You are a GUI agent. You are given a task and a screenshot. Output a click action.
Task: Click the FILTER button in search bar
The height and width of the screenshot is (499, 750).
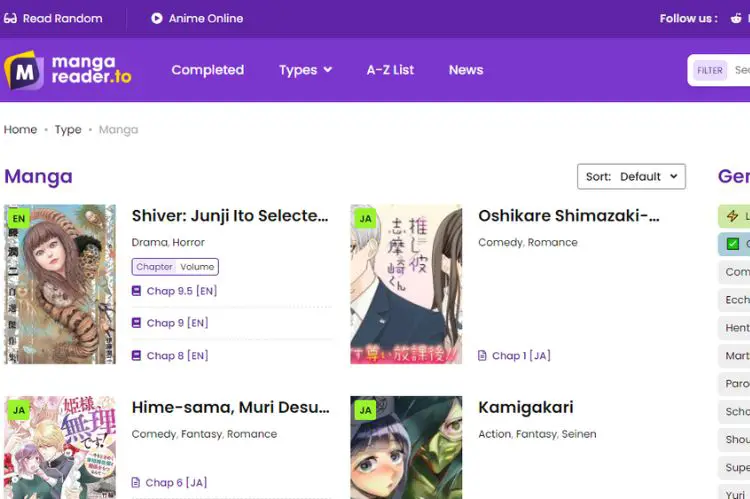point(710,70)
